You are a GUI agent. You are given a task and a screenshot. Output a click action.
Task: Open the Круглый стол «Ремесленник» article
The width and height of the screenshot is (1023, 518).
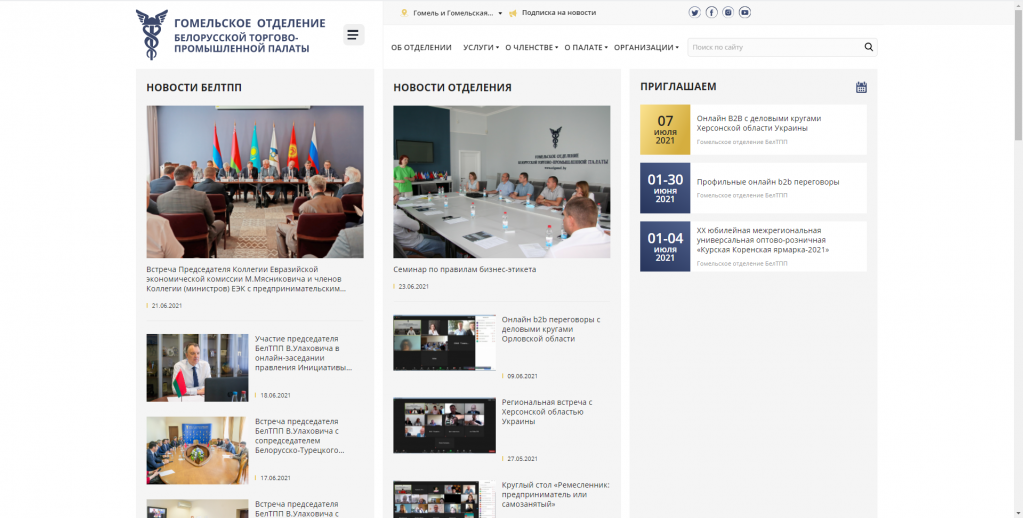[x=555, y=495]
